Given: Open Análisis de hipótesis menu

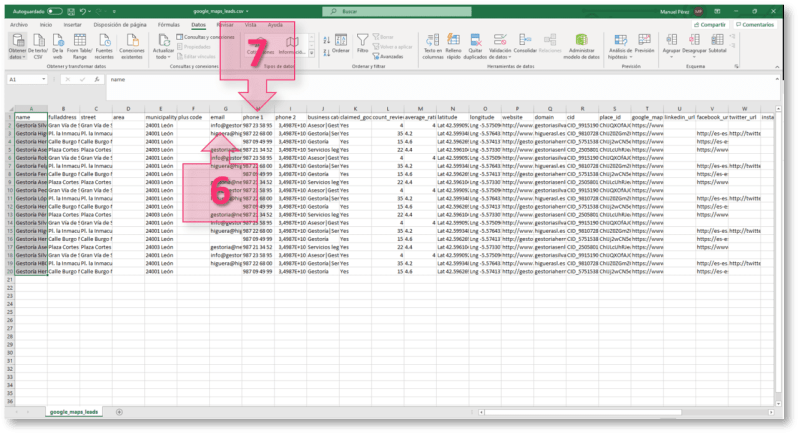Looking at the screenshot, I should click(620, 46).
